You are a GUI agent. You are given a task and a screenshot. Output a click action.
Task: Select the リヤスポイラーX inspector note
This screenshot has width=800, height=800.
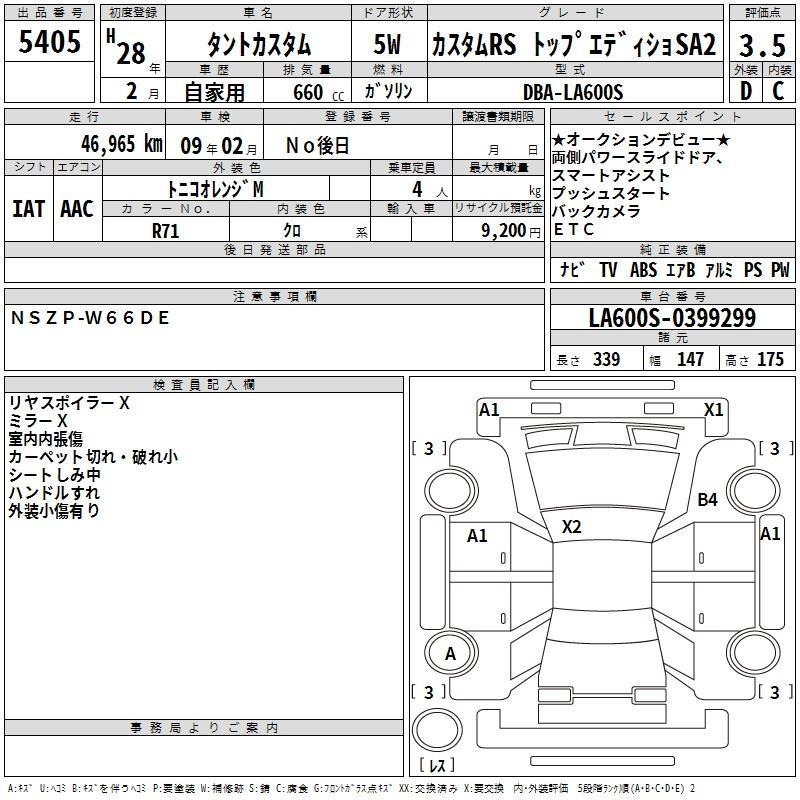[x=69, y=403]
